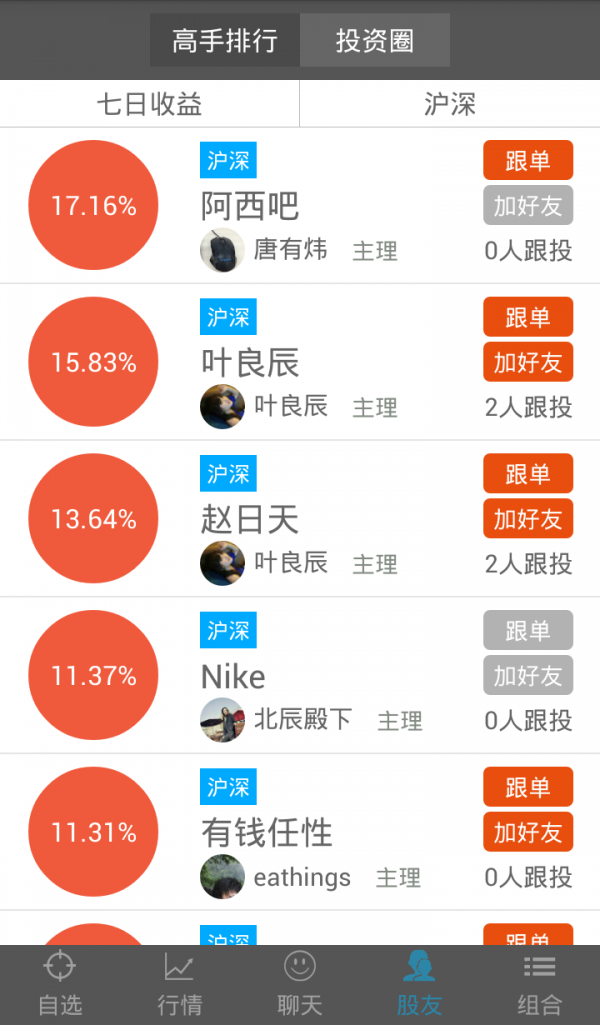Click 跟单 for 阿西吧

527,160
